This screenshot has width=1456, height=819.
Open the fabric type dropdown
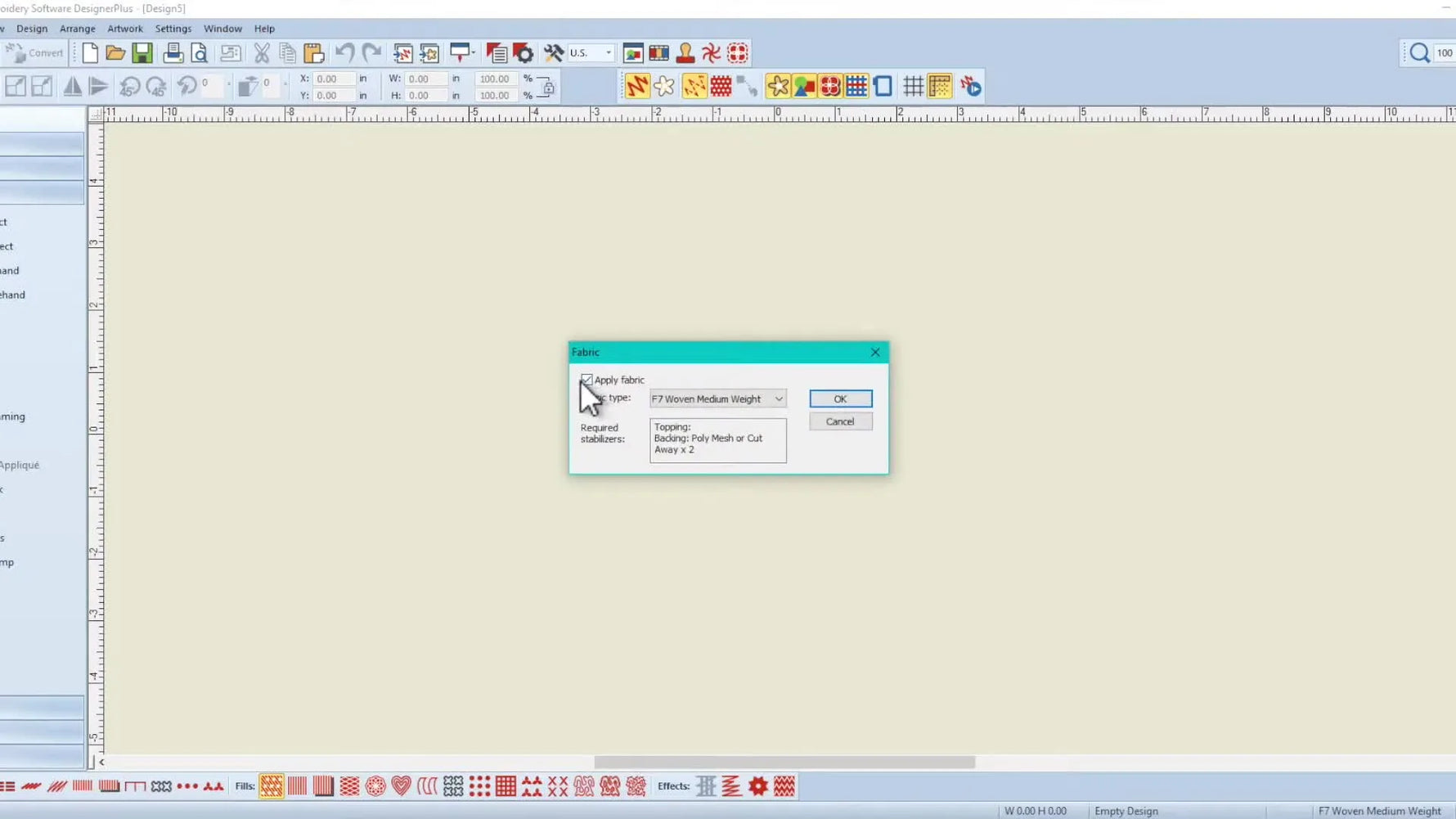tap(778, 398)
